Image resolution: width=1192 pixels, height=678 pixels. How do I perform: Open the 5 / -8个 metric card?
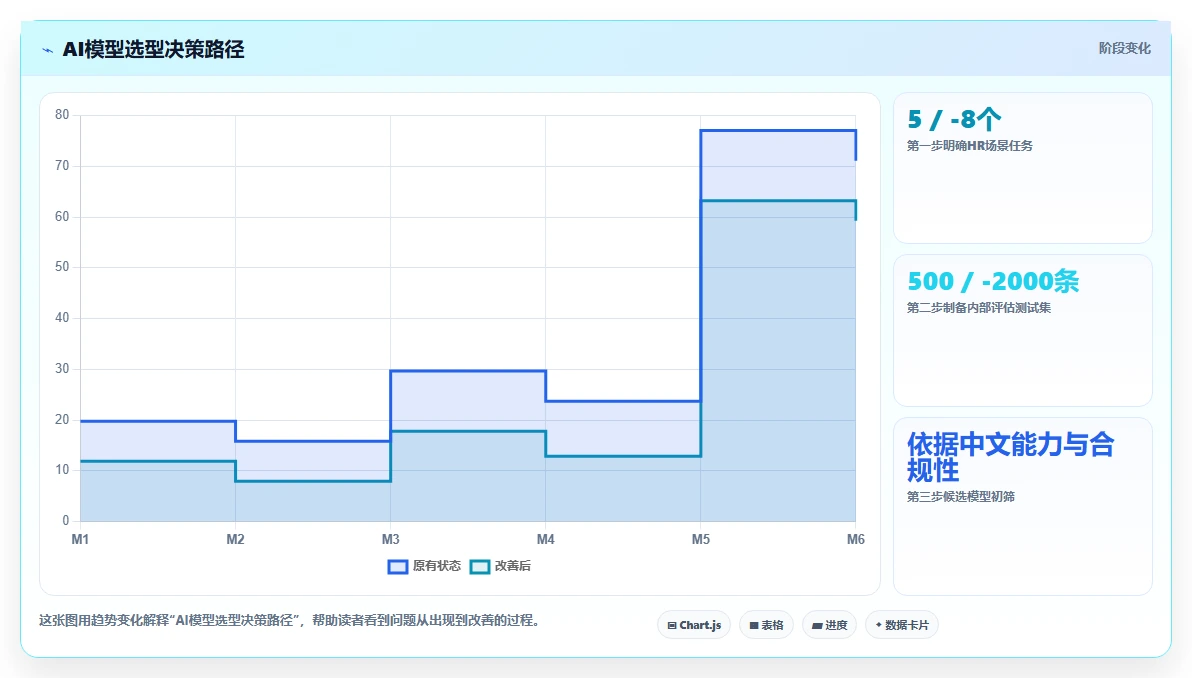coord(1022,168)
